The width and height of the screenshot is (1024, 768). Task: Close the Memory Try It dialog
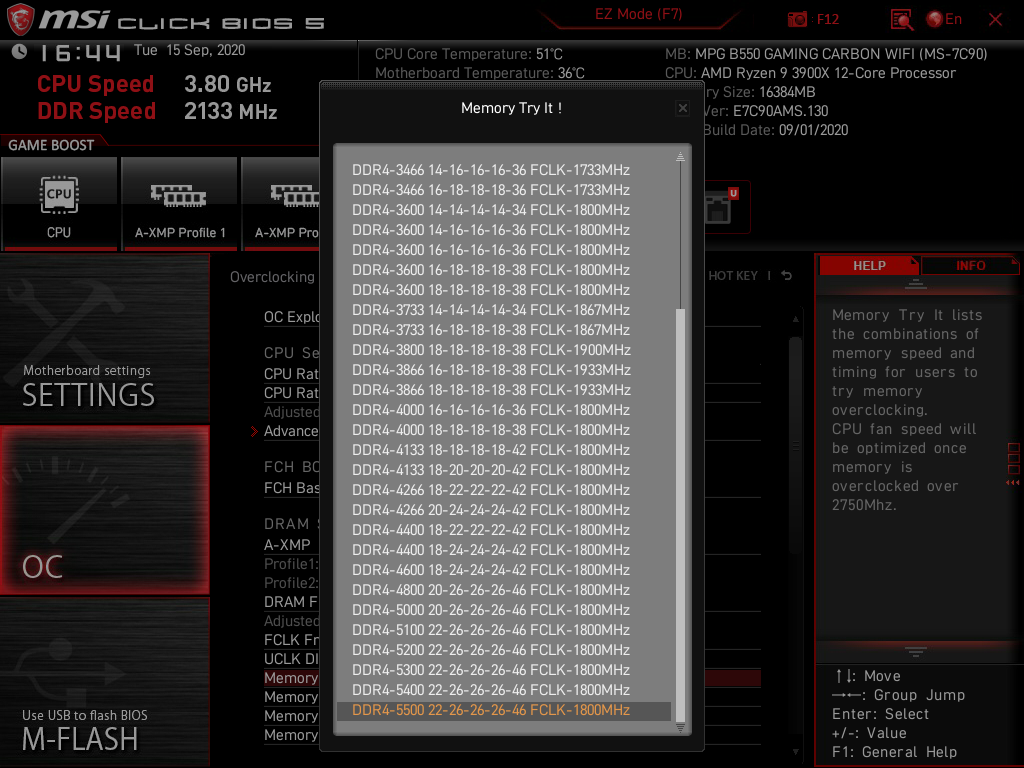pyautogui.click(x=682, y=108)
